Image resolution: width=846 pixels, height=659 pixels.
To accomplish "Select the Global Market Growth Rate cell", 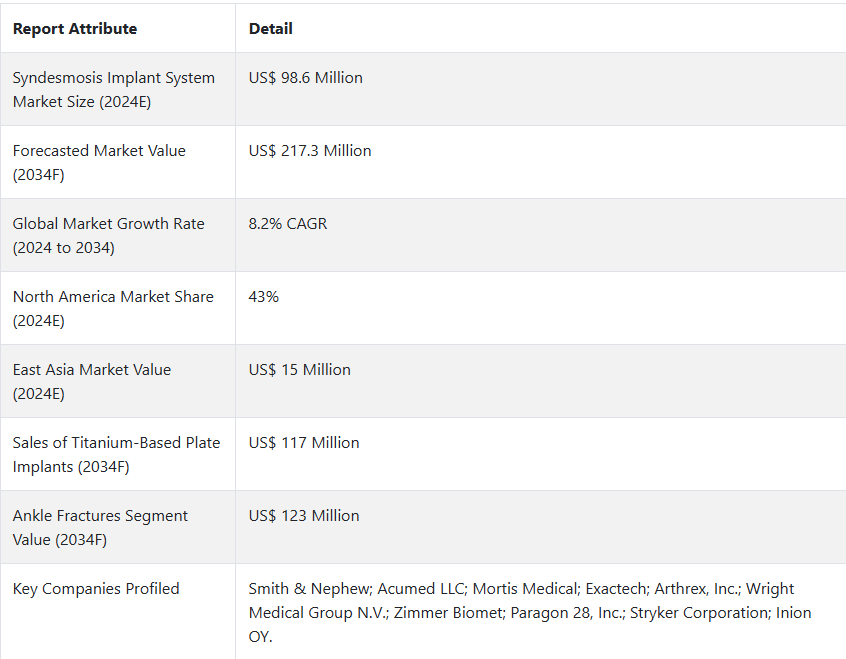I will click(118, 235).
